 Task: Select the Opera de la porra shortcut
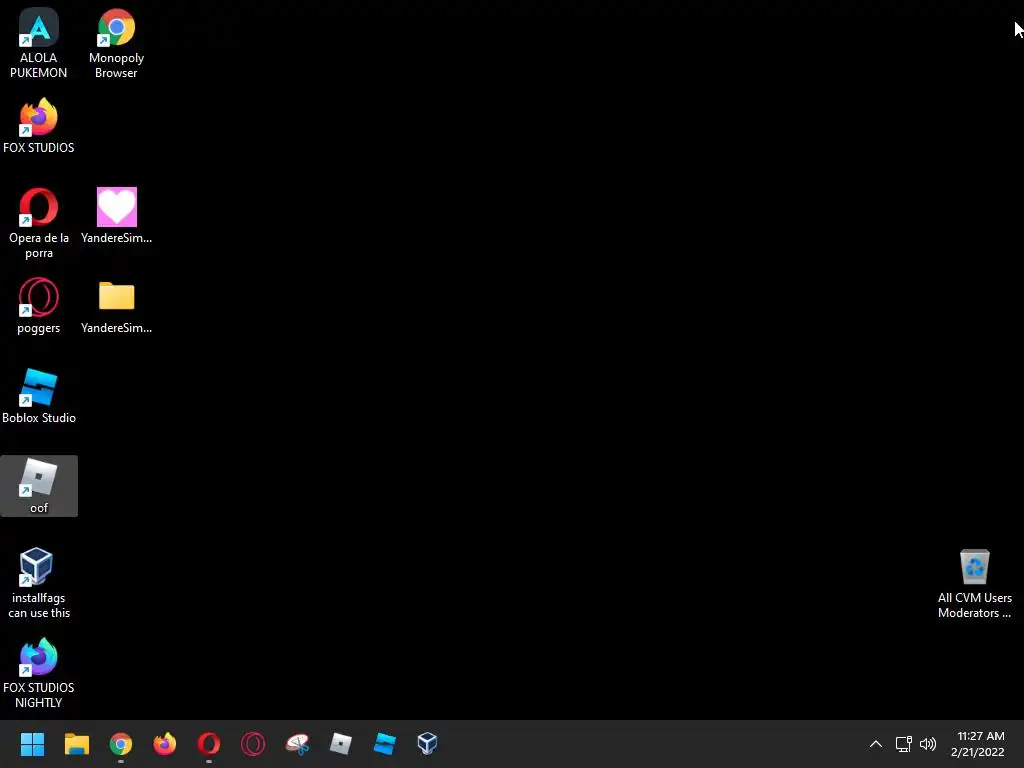click(39, 223)
